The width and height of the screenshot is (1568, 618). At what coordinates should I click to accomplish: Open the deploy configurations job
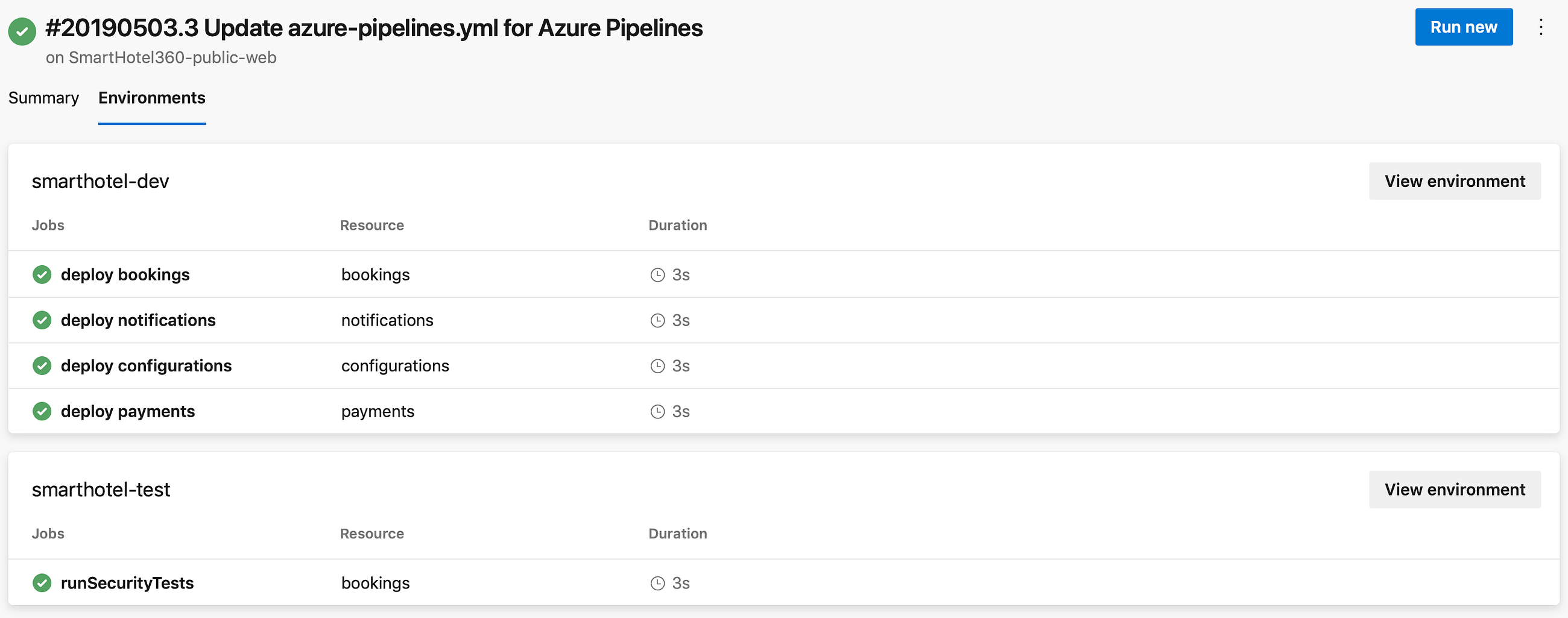pyautogui.click(x=146, y=365)
